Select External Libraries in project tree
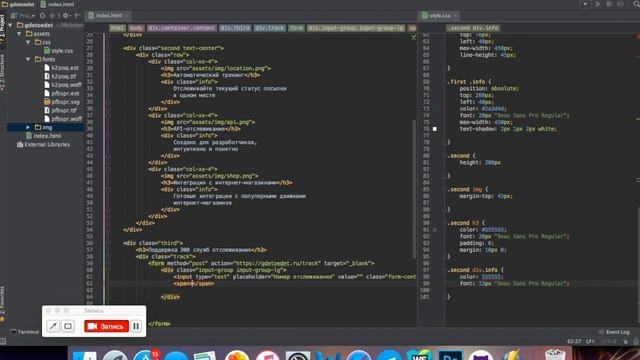Viewport: 640px width, 360px height. (x=43, y=144)
